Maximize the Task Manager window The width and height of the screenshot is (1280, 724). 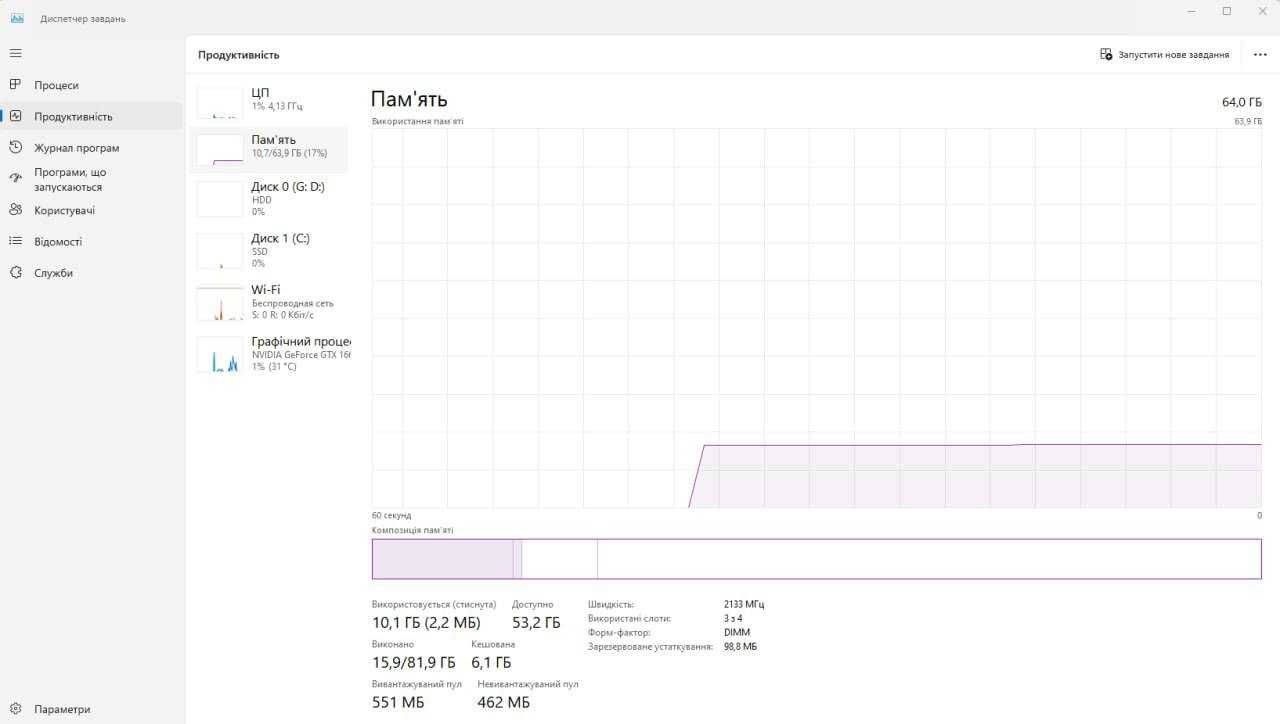pos(1227,11)
